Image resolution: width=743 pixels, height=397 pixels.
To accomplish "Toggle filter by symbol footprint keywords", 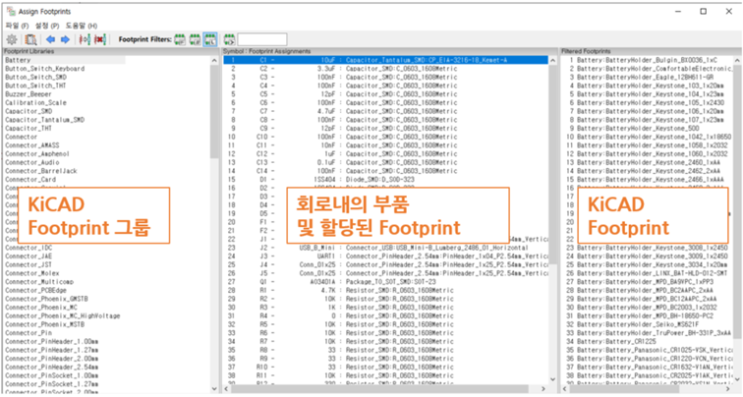I will pyautogui.click(x=180, y=40).
